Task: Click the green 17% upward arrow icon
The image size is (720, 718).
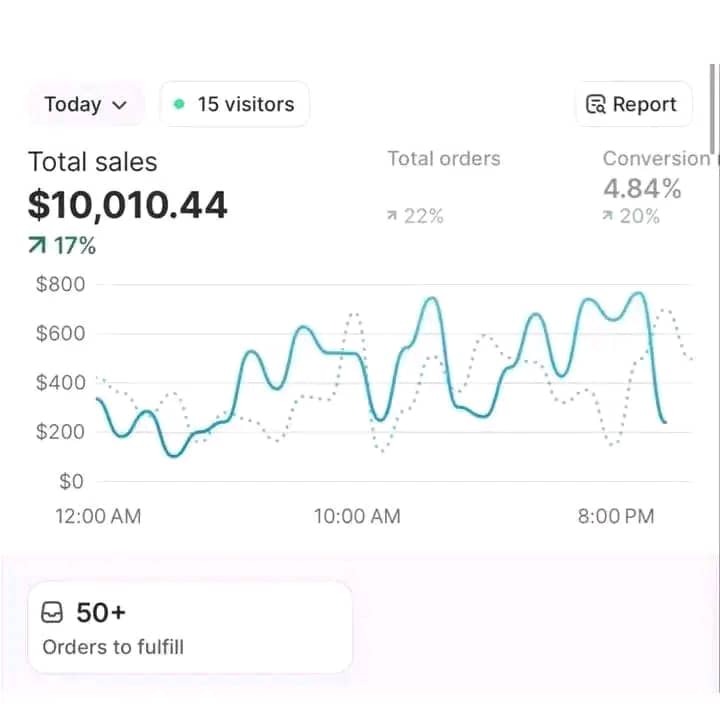Action: [37, 246]
